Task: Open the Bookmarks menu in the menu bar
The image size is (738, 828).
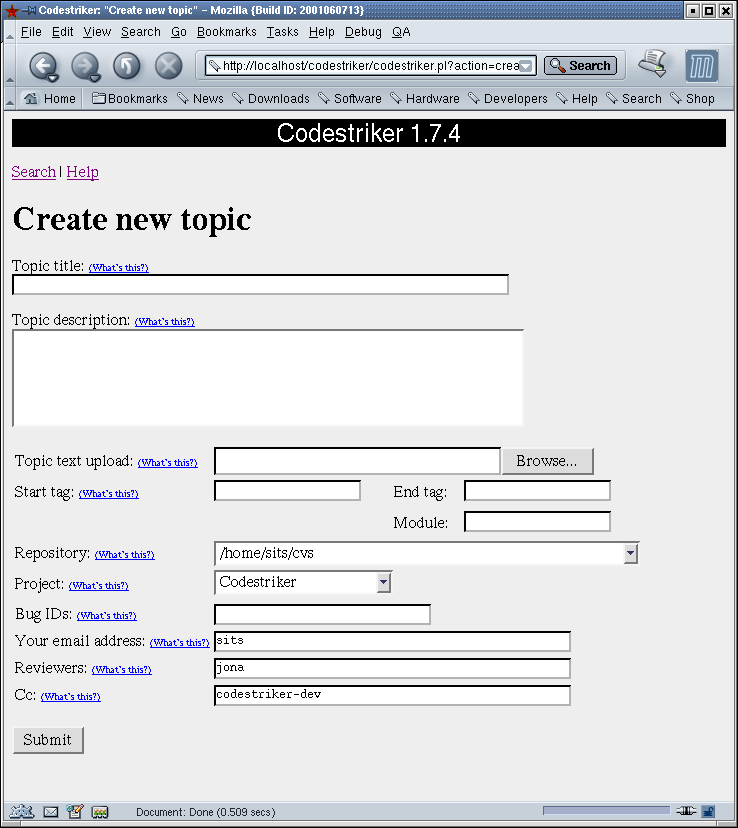Action: (226, 32)
